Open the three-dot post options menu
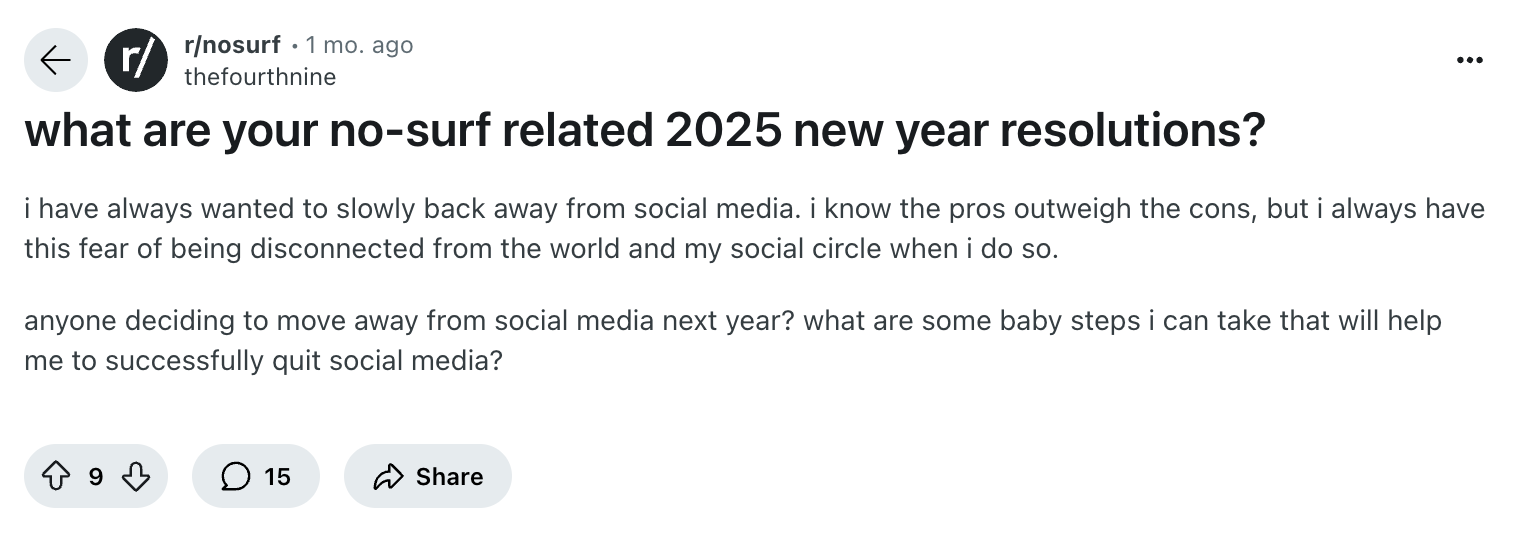Screen dimensions: 1526x536 (1469, 61)
